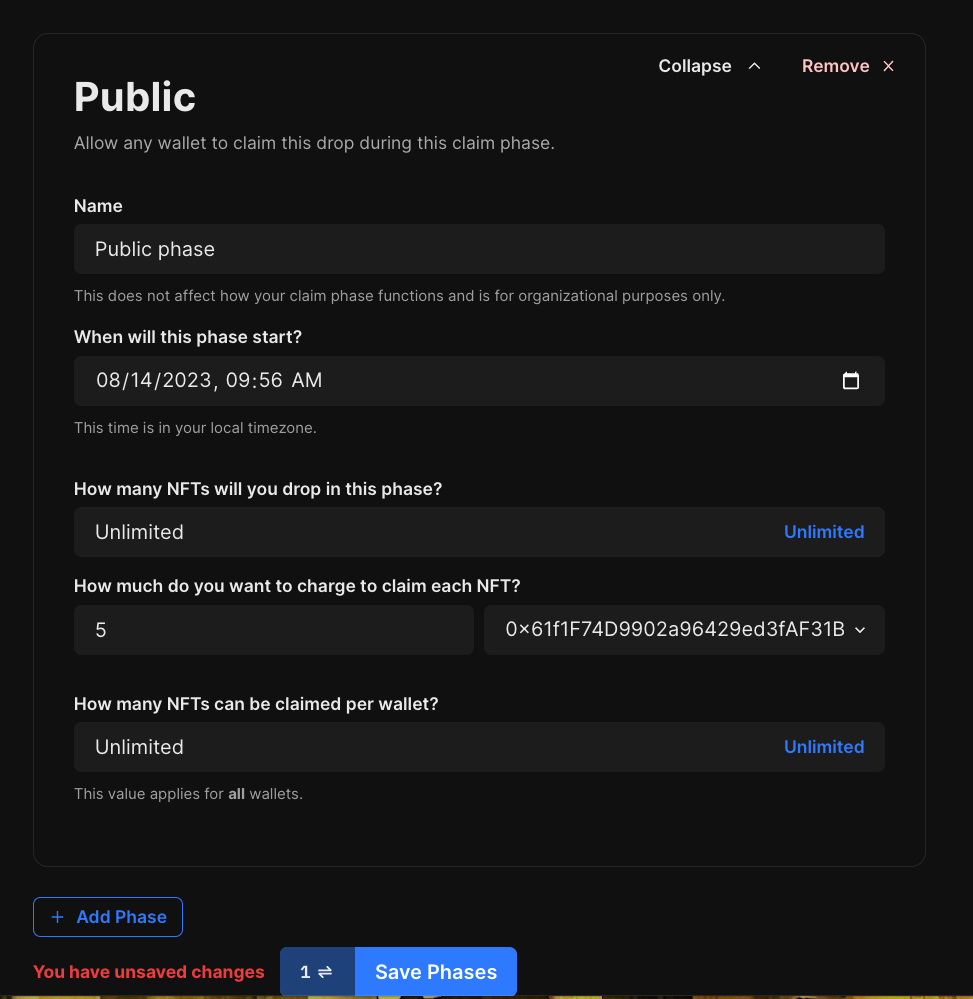The width and height of the screenshot is (973, 999).
Task: Open the currency address dropdown
Action: pos(684,630)
